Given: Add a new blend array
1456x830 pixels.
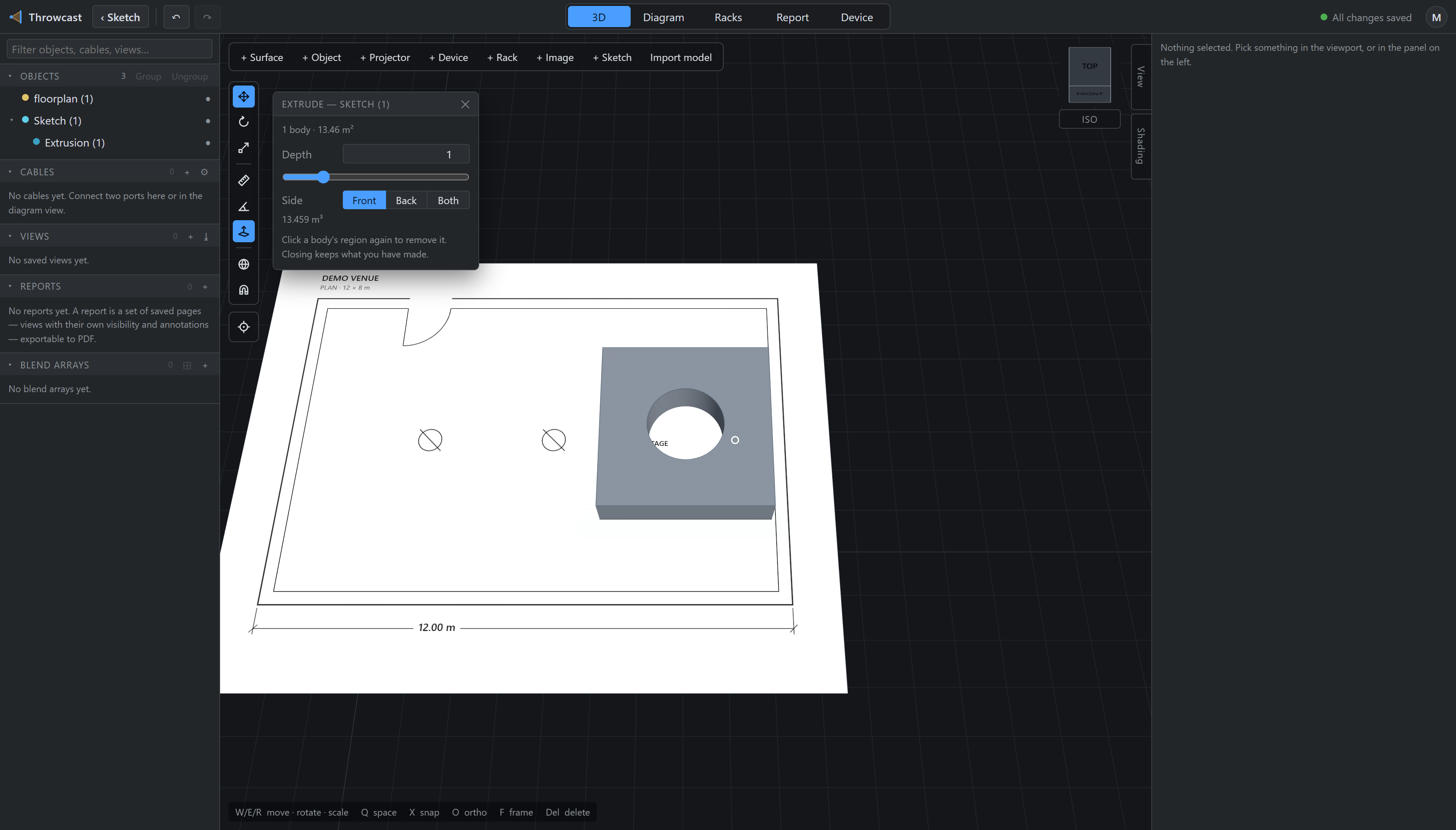Looking at the screenshot, I should point(205,365).
